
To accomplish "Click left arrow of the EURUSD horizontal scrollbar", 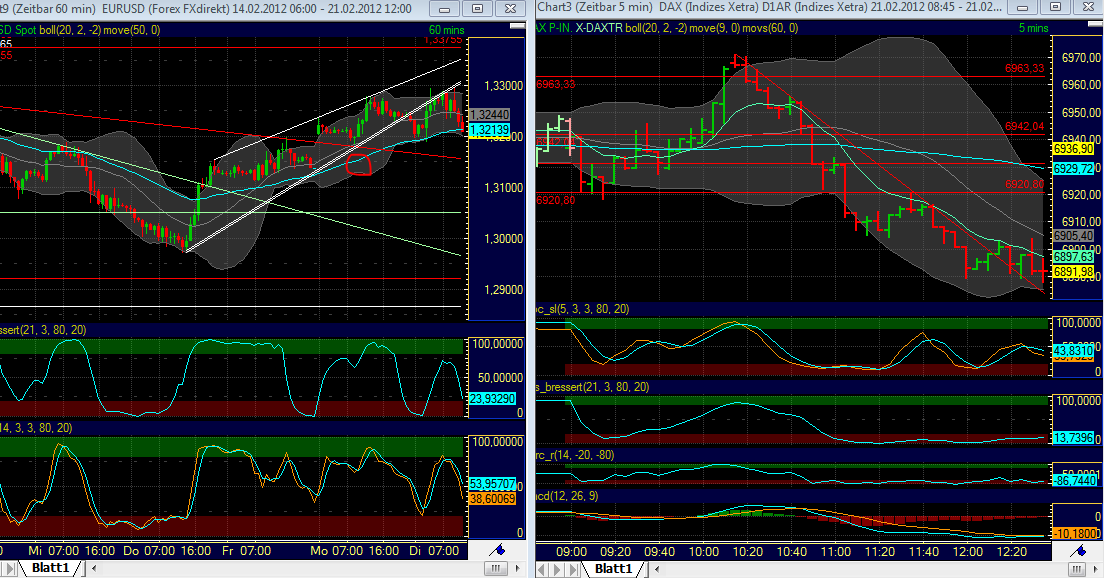I will coord(94,568).
